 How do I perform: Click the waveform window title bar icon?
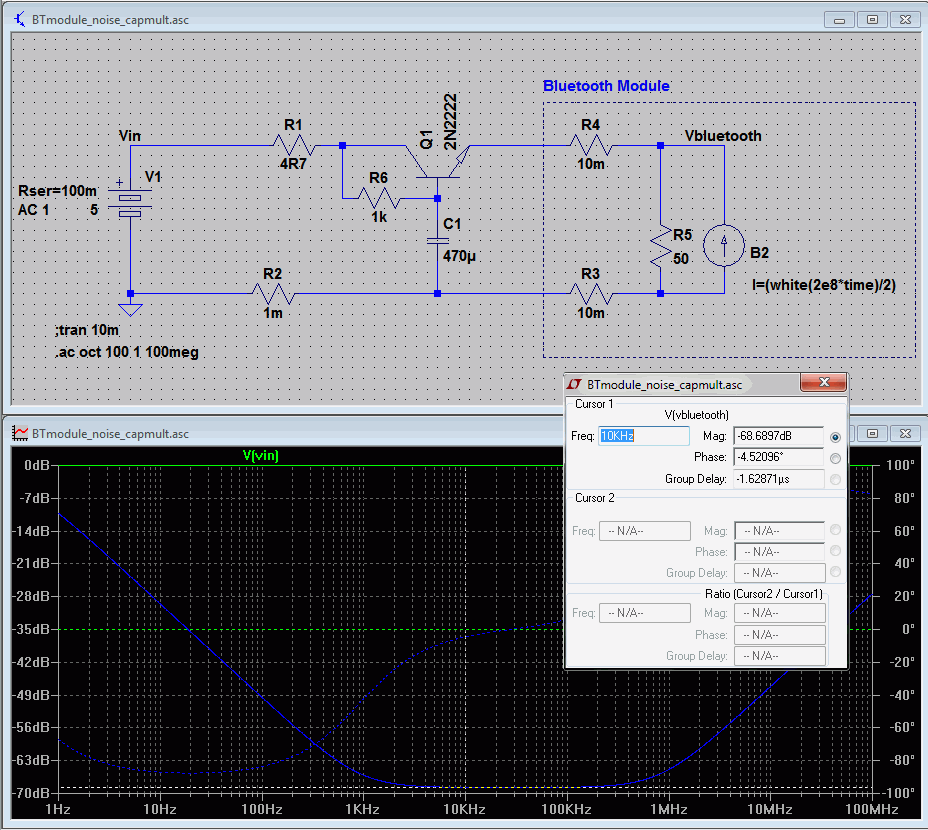(x=20, y=434)
